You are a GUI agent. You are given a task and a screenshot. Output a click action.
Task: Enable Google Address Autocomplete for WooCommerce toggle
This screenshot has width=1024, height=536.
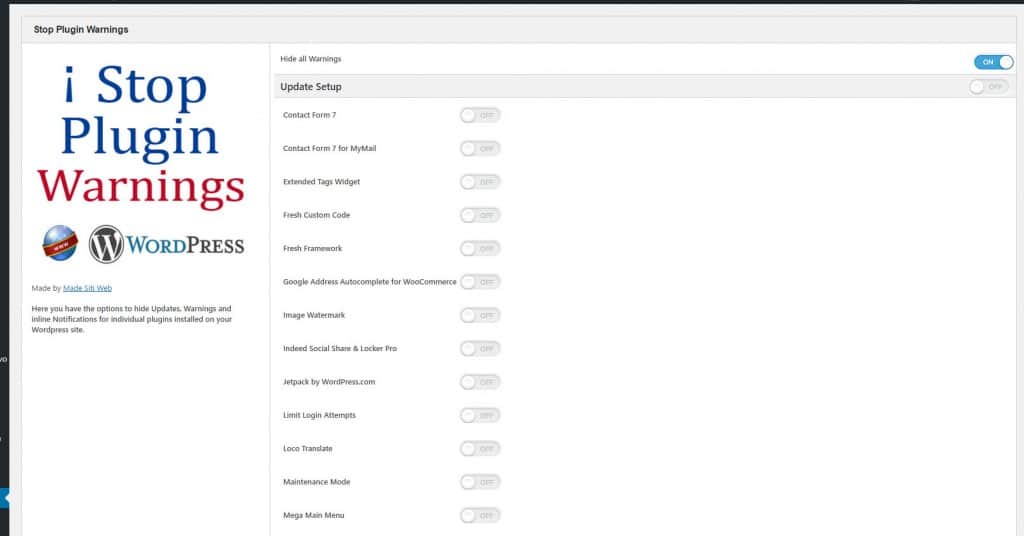click(480, 282)
